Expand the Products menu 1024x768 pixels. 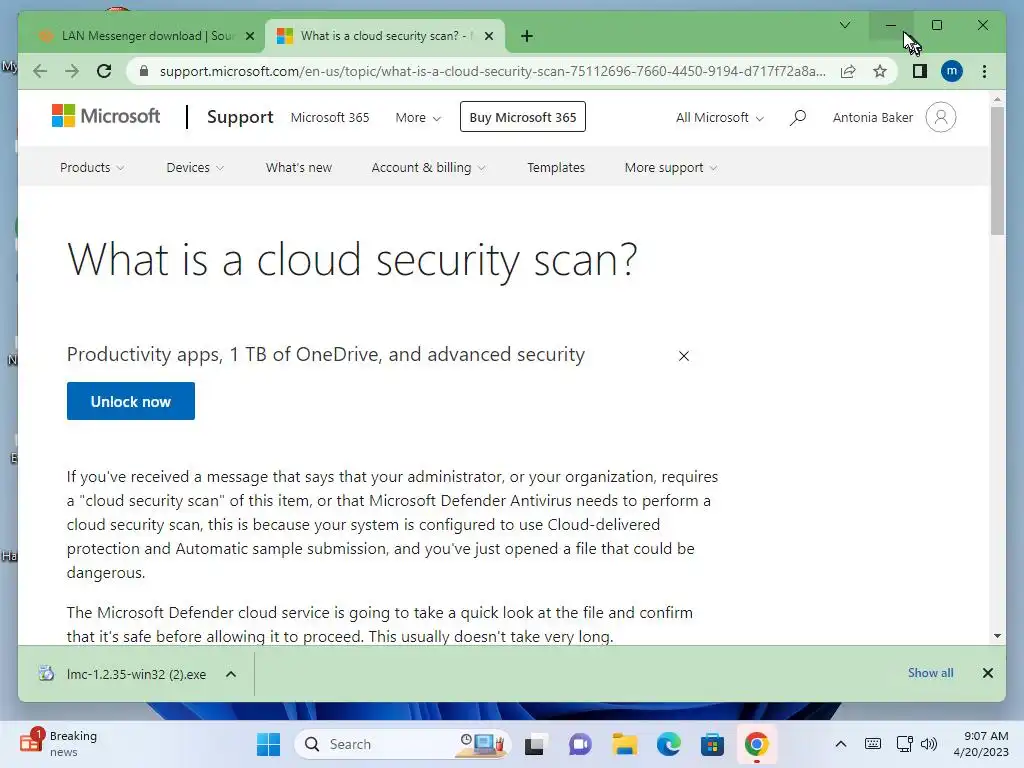point(92,167)
